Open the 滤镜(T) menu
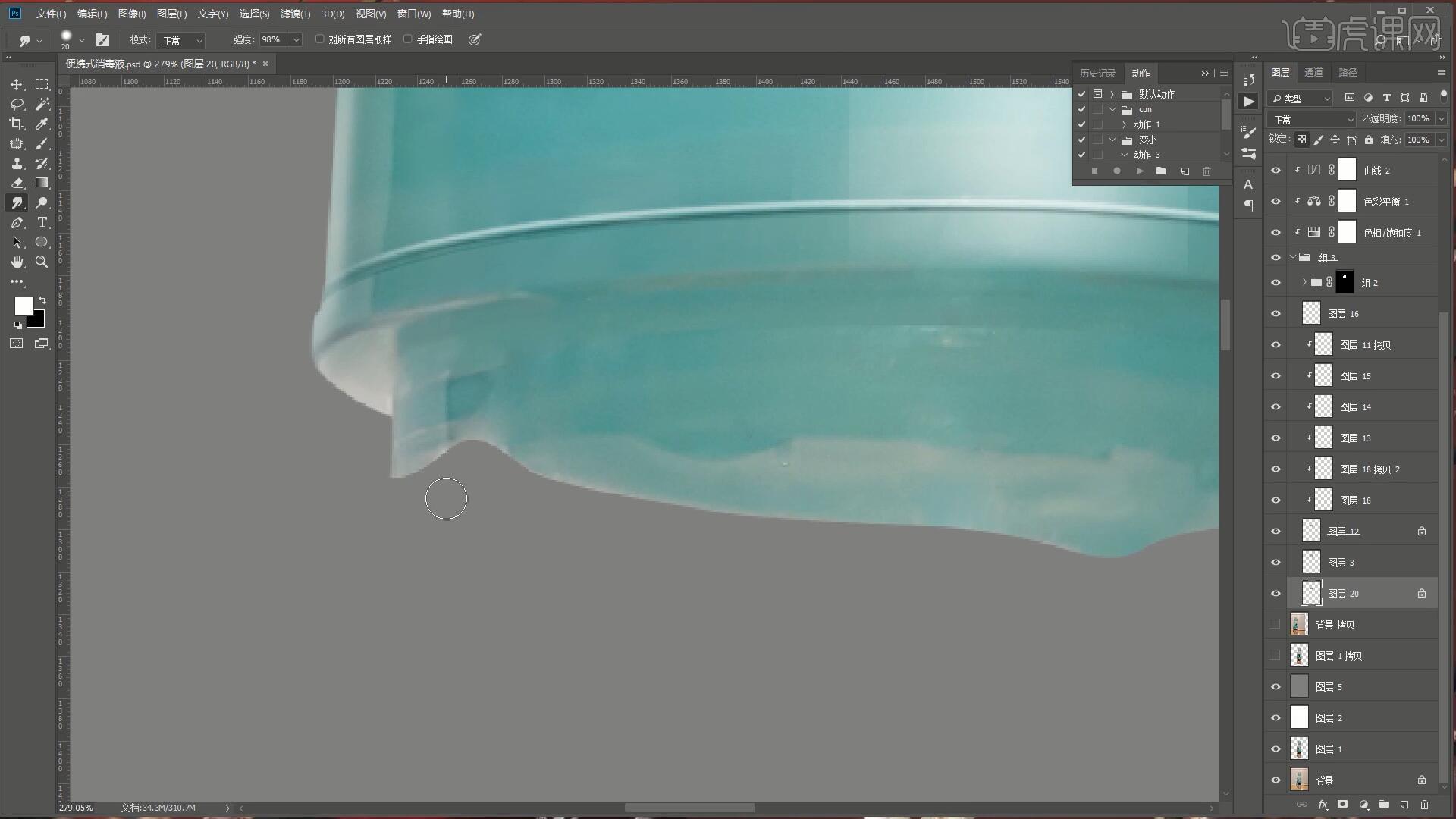 (x=295, y=14)
